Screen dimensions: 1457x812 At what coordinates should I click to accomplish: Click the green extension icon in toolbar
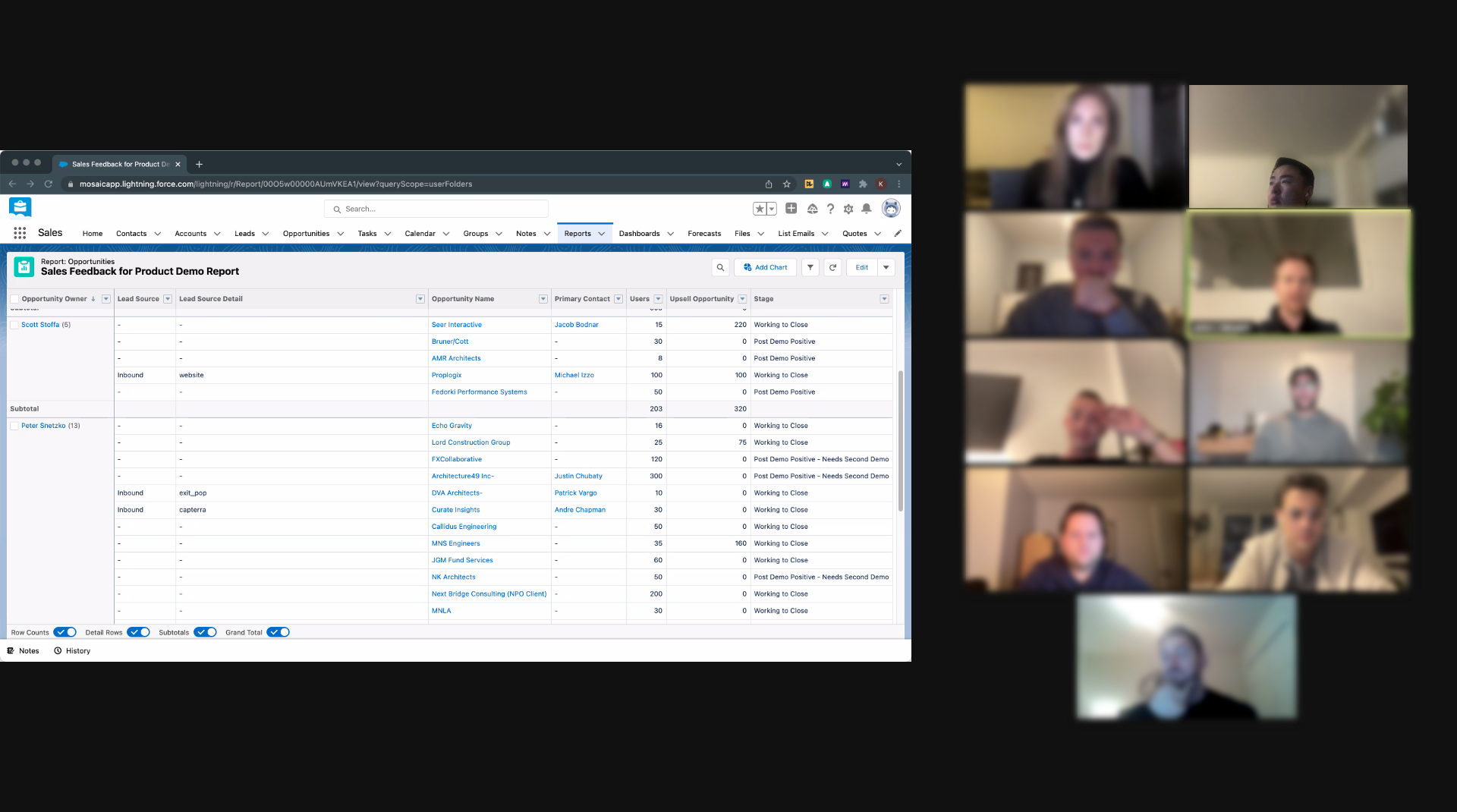point(827,184)
